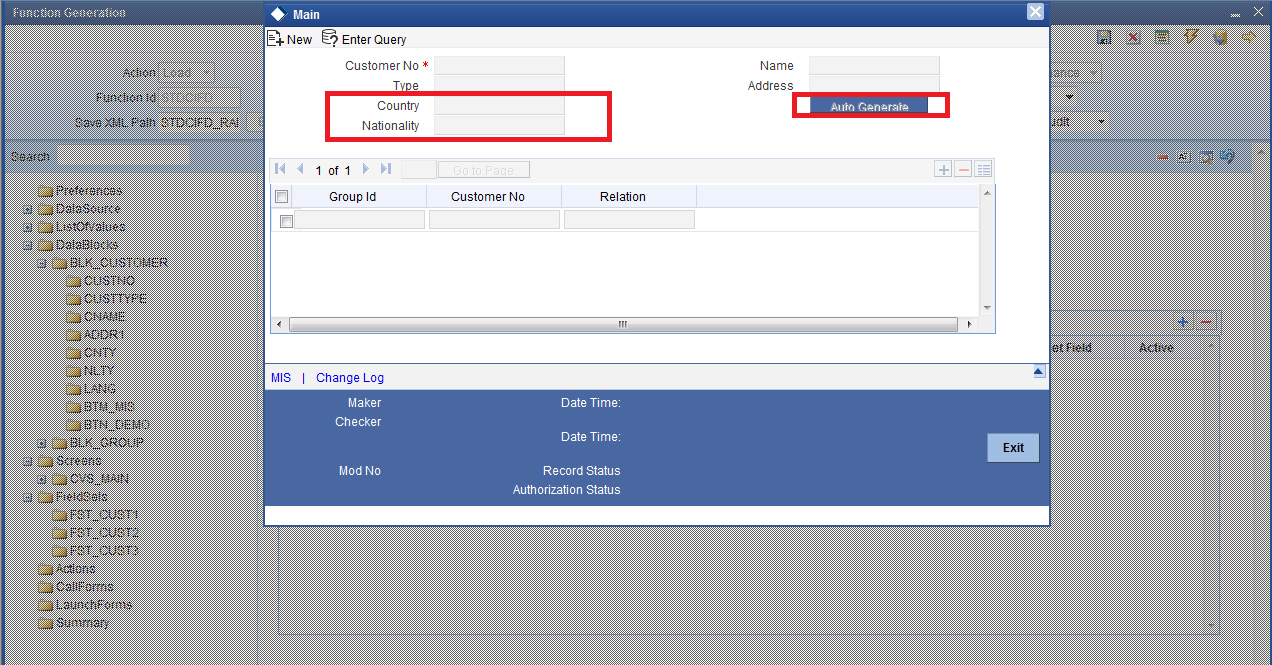Collapse the audit footer with arrow icon

point(1039,371)
